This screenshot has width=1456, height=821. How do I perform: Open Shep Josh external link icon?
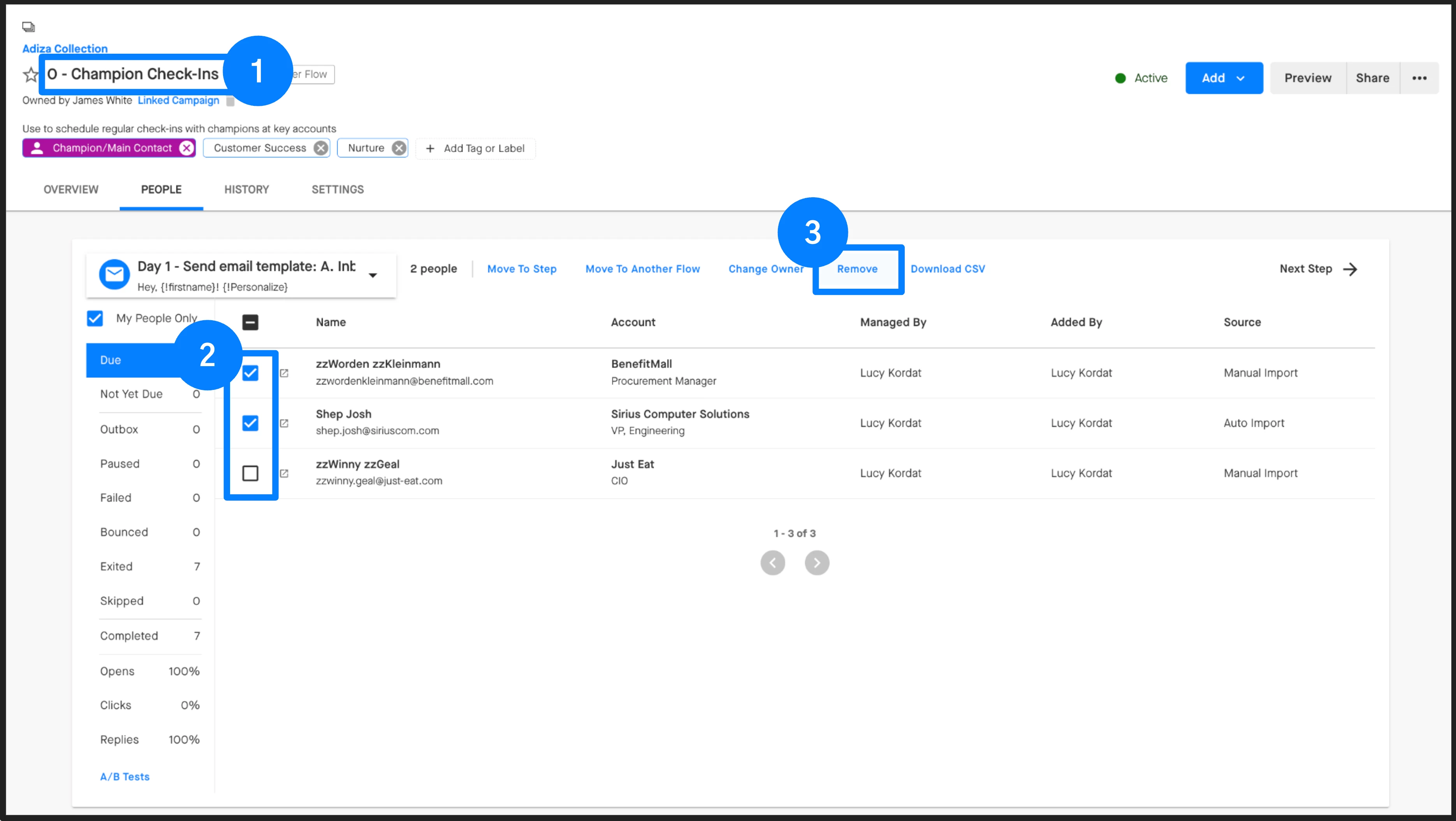[284, 423]
